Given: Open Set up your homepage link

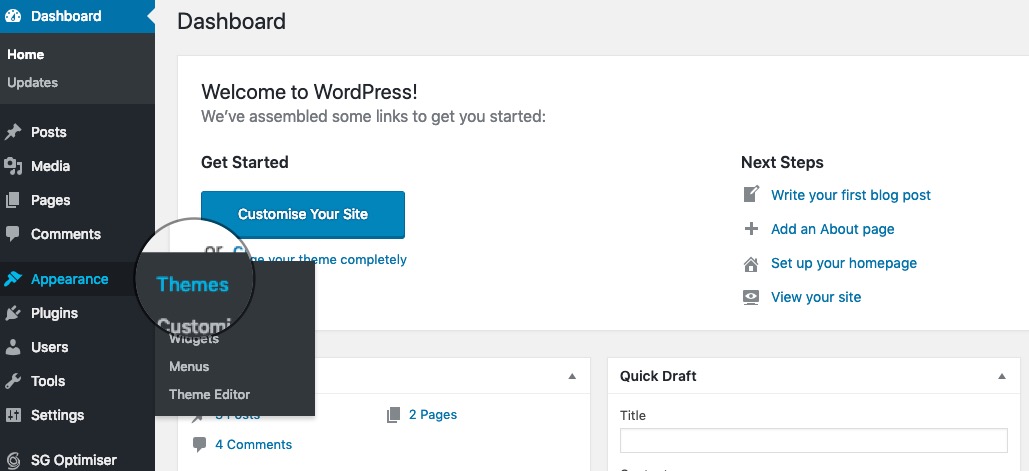Looking at the screenshot, I should (844, 263).
